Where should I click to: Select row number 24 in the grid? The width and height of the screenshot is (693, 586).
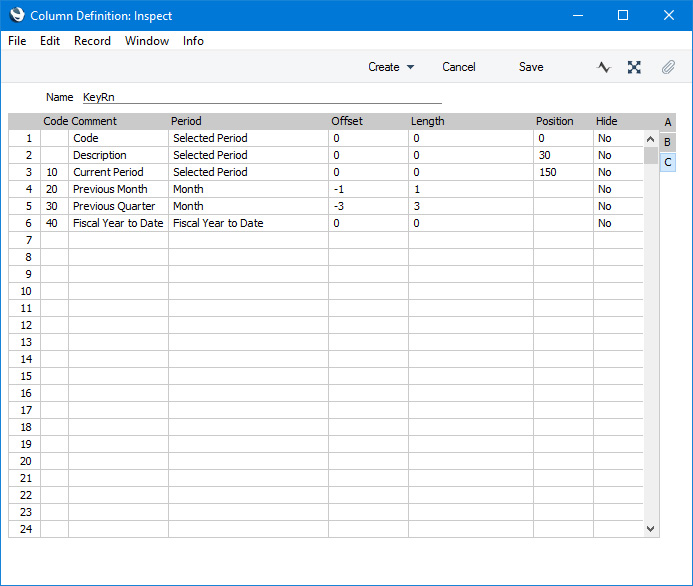(25, 529)
